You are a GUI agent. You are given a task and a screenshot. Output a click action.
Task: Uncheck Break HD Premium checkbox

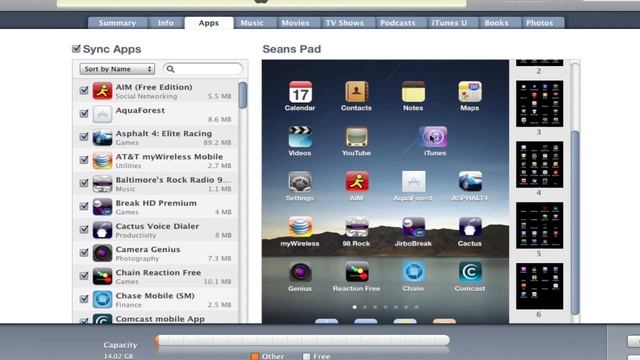coord(84,207)
